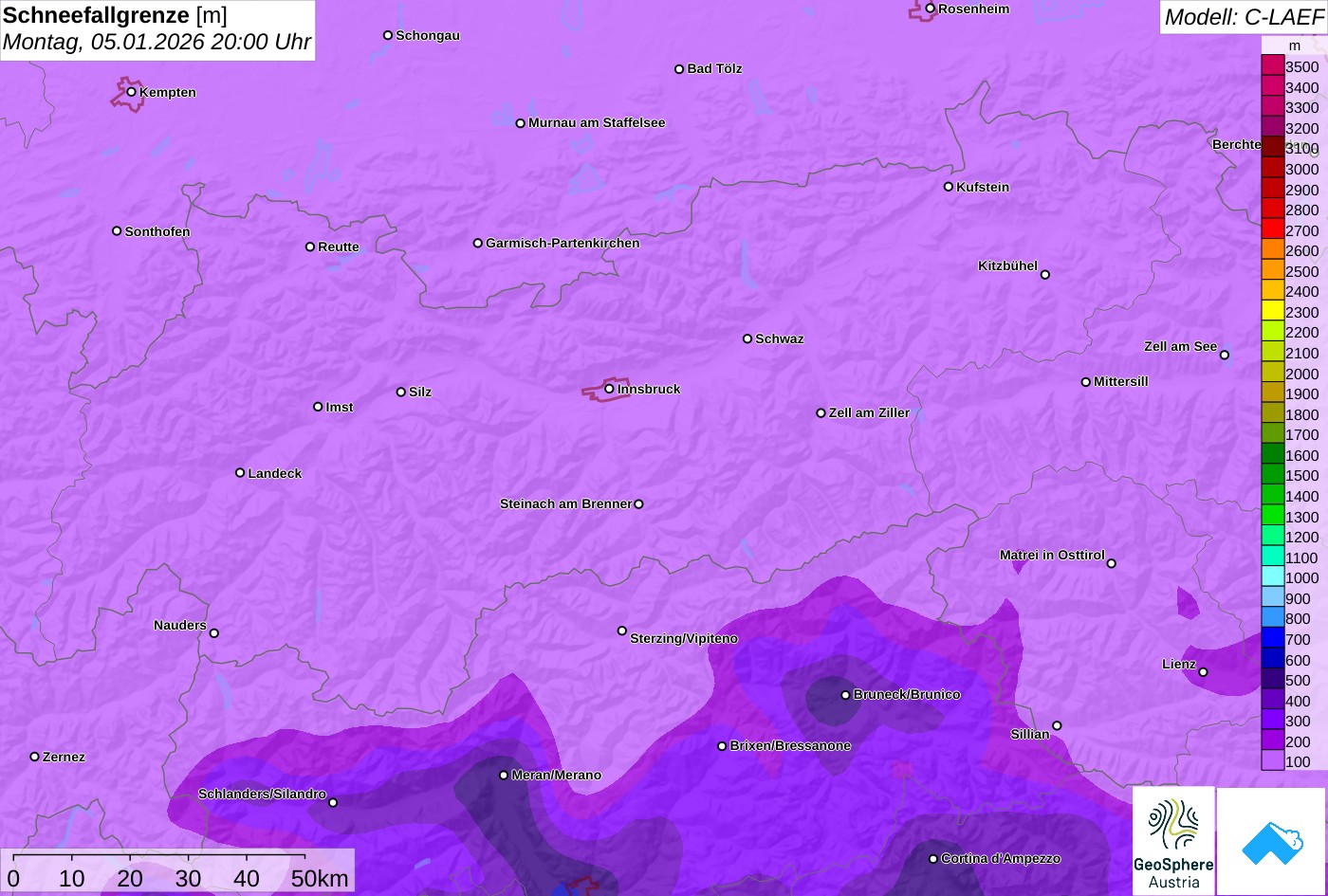Select the Schlanders/Silandro marker
This screenshot has width=1328, height=896.
pos(333,803)
